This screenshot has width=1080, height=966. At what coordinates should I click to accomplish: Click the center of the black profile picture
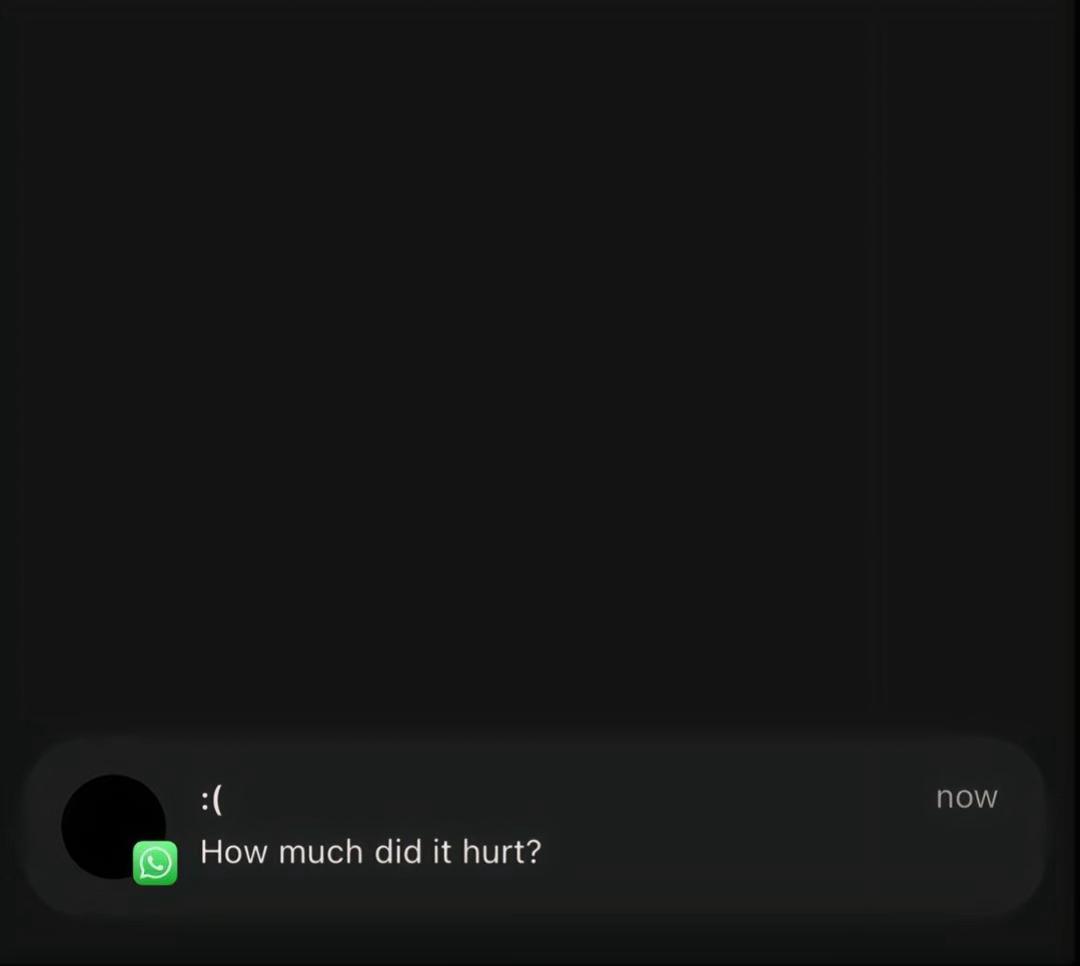coord(114,826)
